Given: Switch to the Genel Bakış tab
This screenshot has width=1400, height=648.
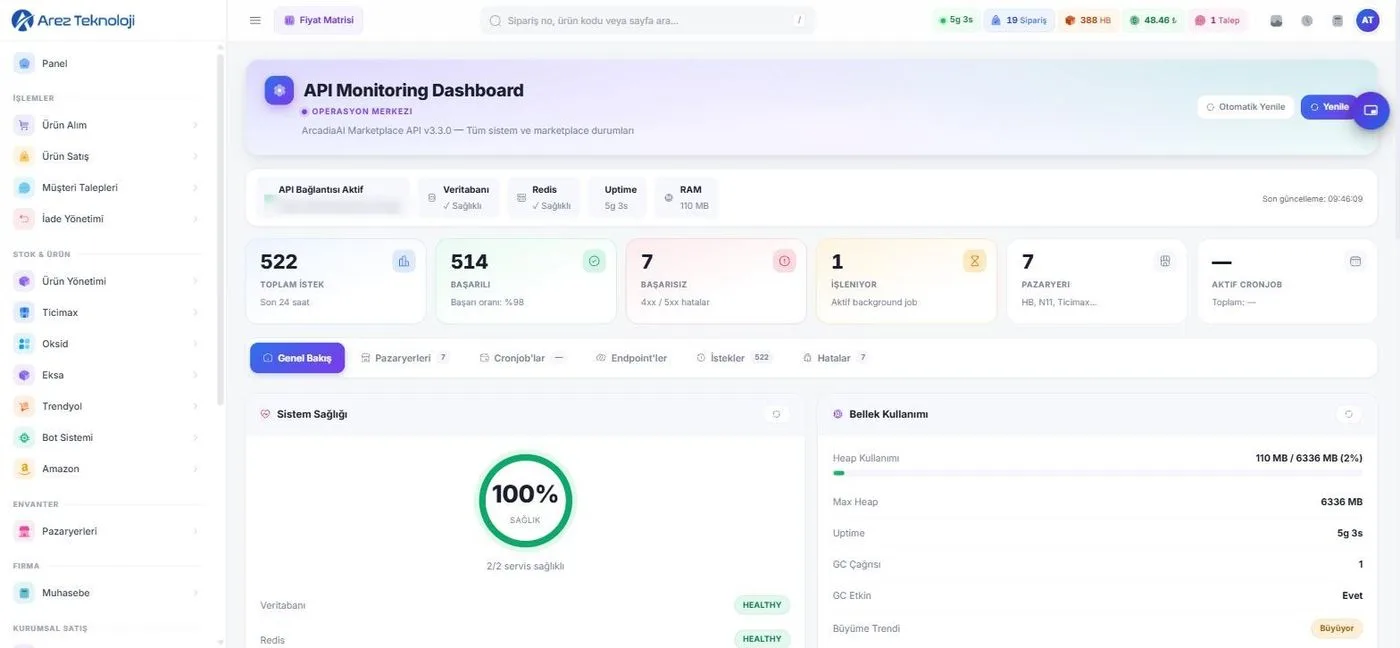Looking at the screenshot, I should (297, 358).
